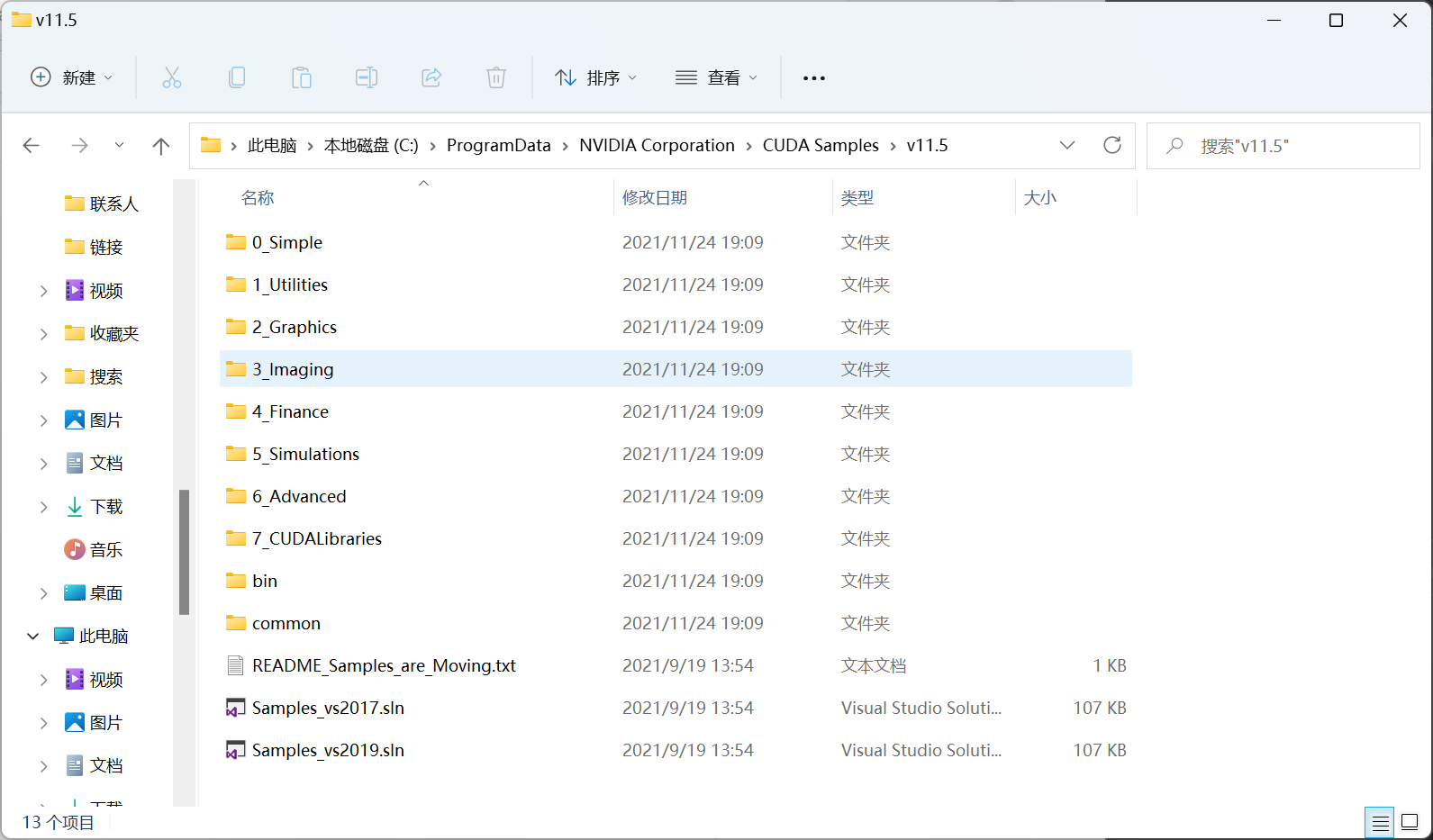The height and width of the screenshot is (840, 1433).
Task: Select the bin folder
Action: [x=265, y=581]
